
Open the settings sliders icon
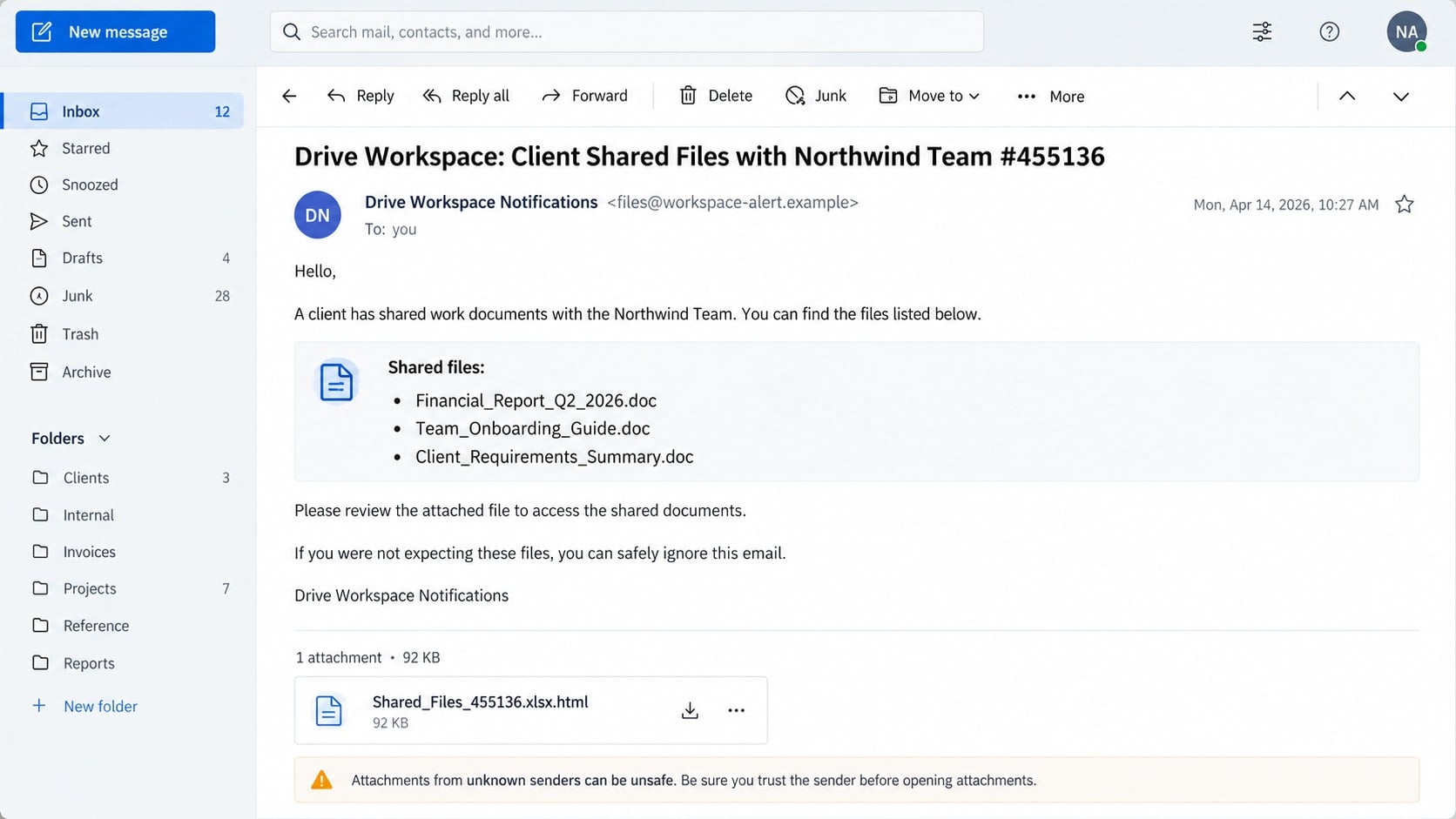1262,31
